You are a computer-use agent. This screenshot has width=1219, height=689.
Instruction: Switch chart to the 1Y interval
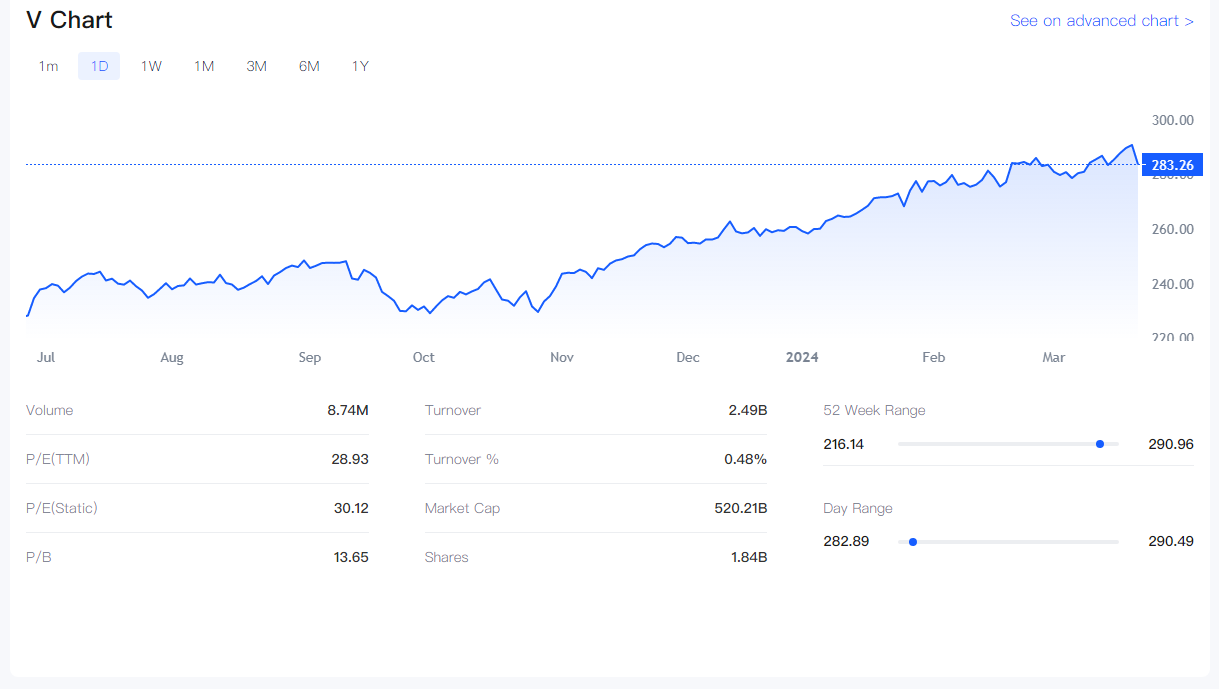[360, 66]
